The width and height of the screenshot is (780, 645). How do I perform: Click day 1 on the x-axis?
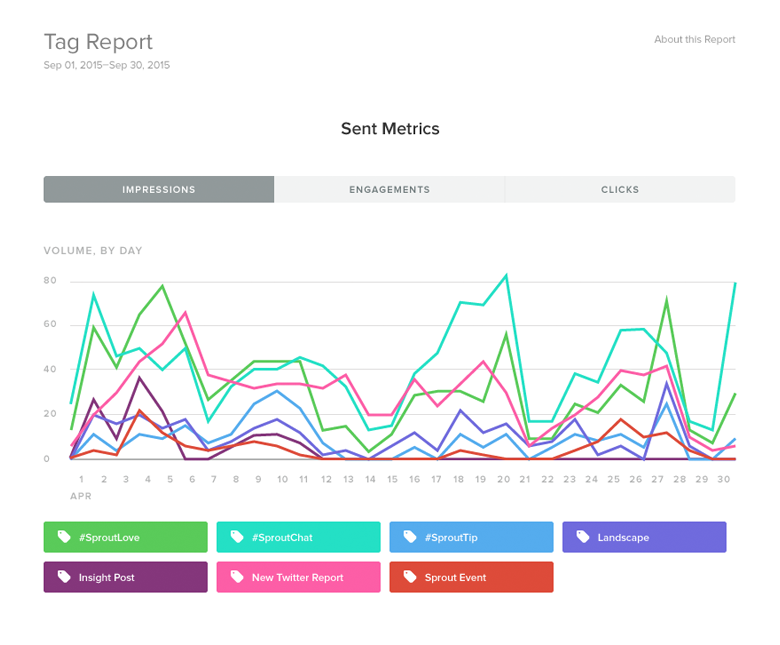coord(82,479)
